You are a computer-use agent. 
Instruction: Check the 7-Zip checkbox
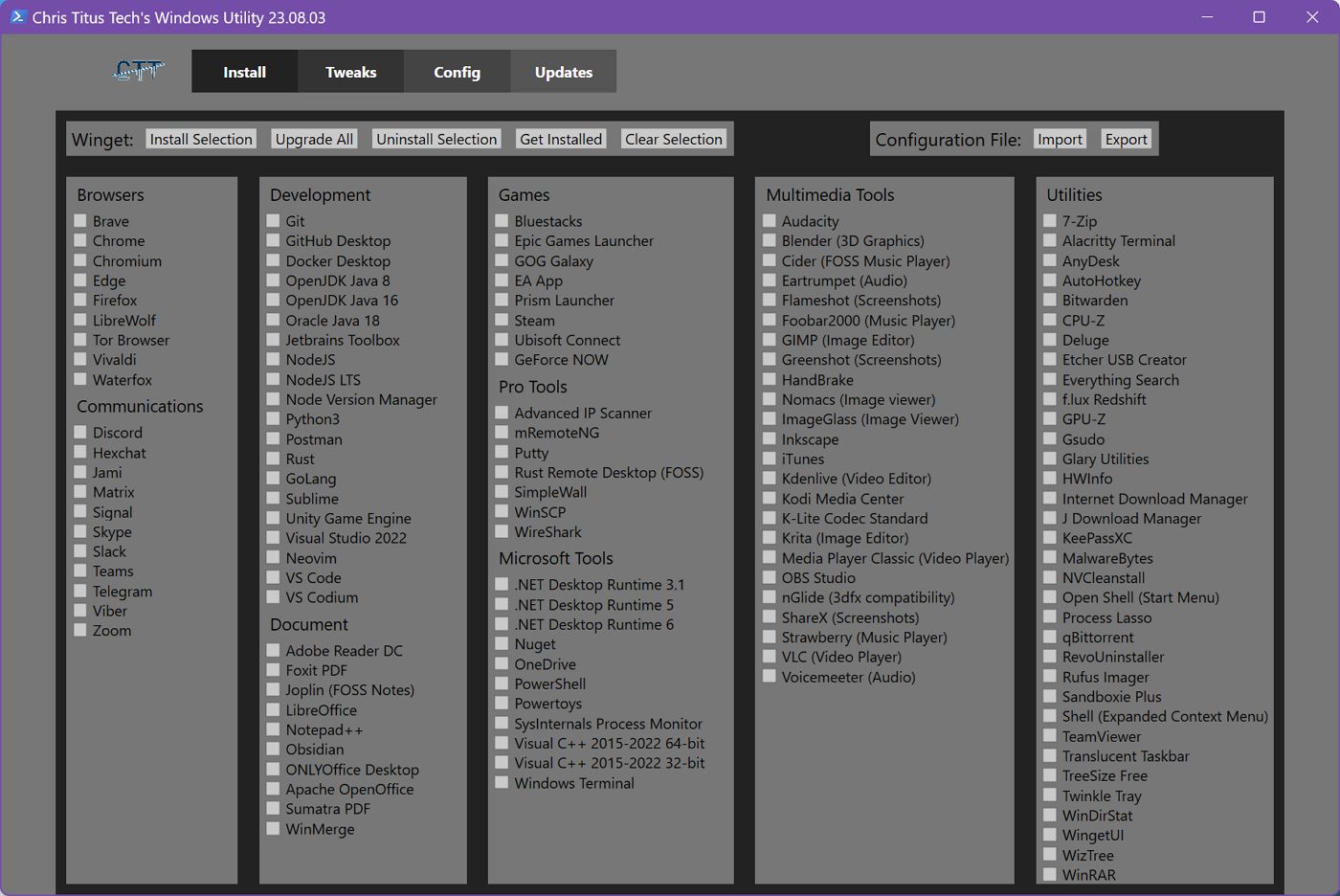1050,220
